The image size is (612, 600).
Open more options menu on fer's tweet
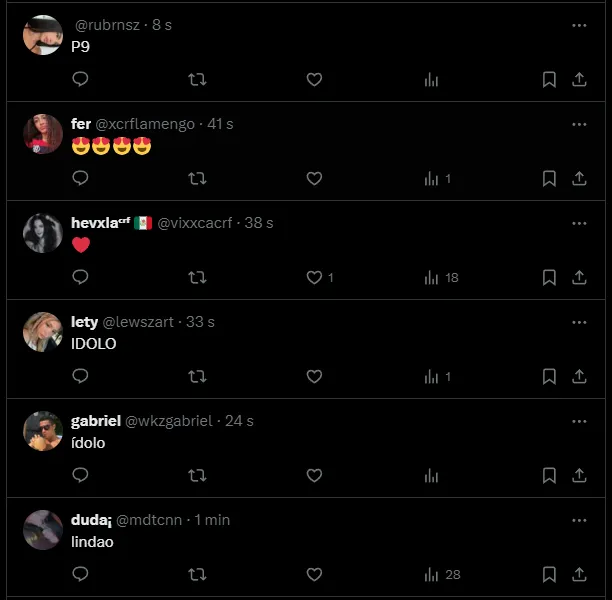(x=579, y=125)
